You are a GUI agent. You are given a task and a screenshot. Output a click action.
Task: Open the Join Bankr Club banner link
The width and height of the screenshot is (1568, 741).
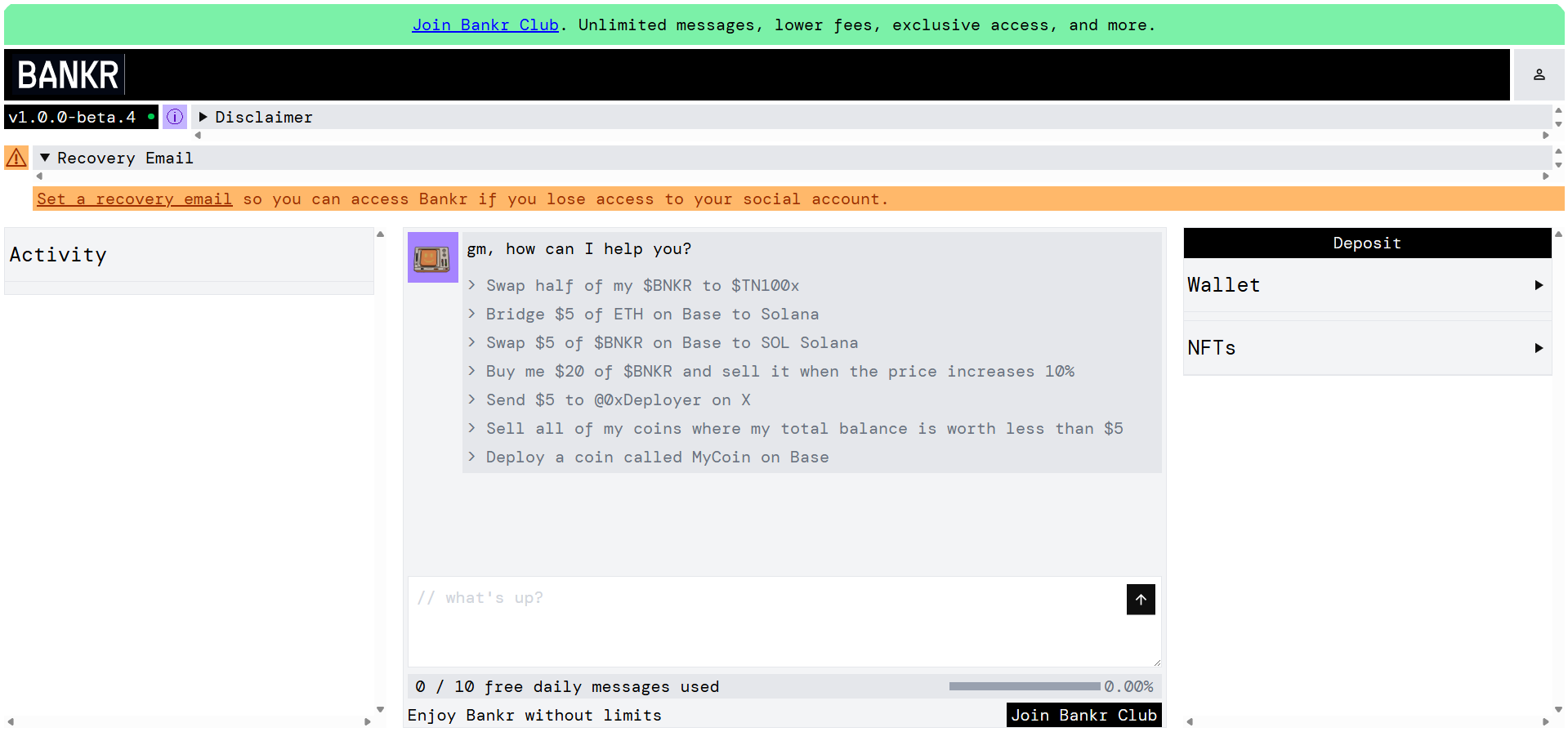(485, 25)
